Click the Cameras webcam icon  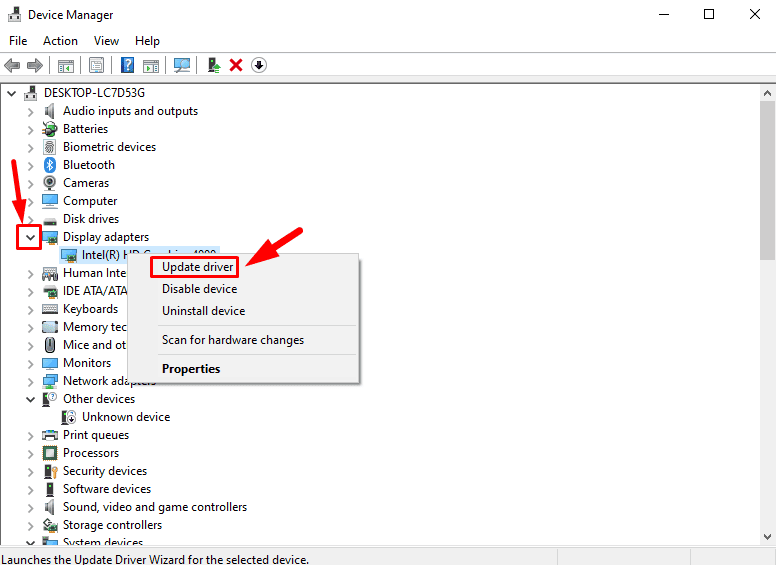click(x=49, y=183)
